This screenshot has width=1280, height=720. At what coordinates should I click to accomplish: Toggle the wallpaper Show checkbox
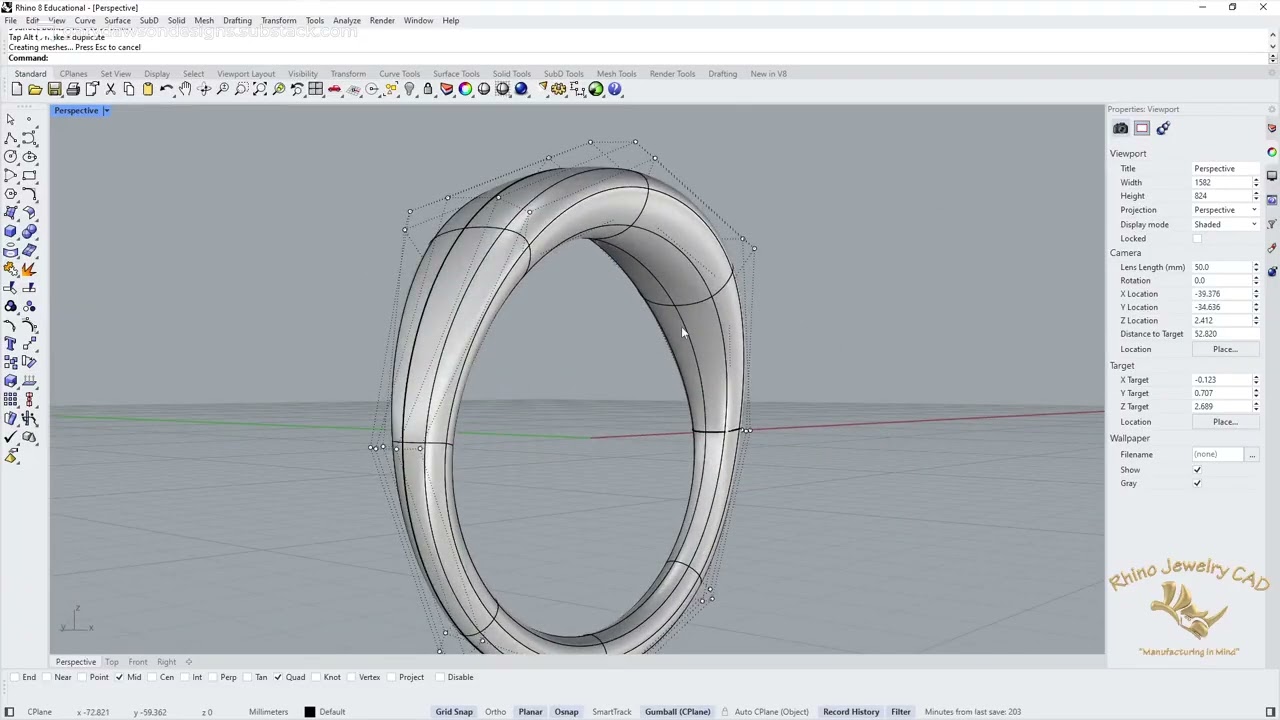click(x=1197, y=470)
